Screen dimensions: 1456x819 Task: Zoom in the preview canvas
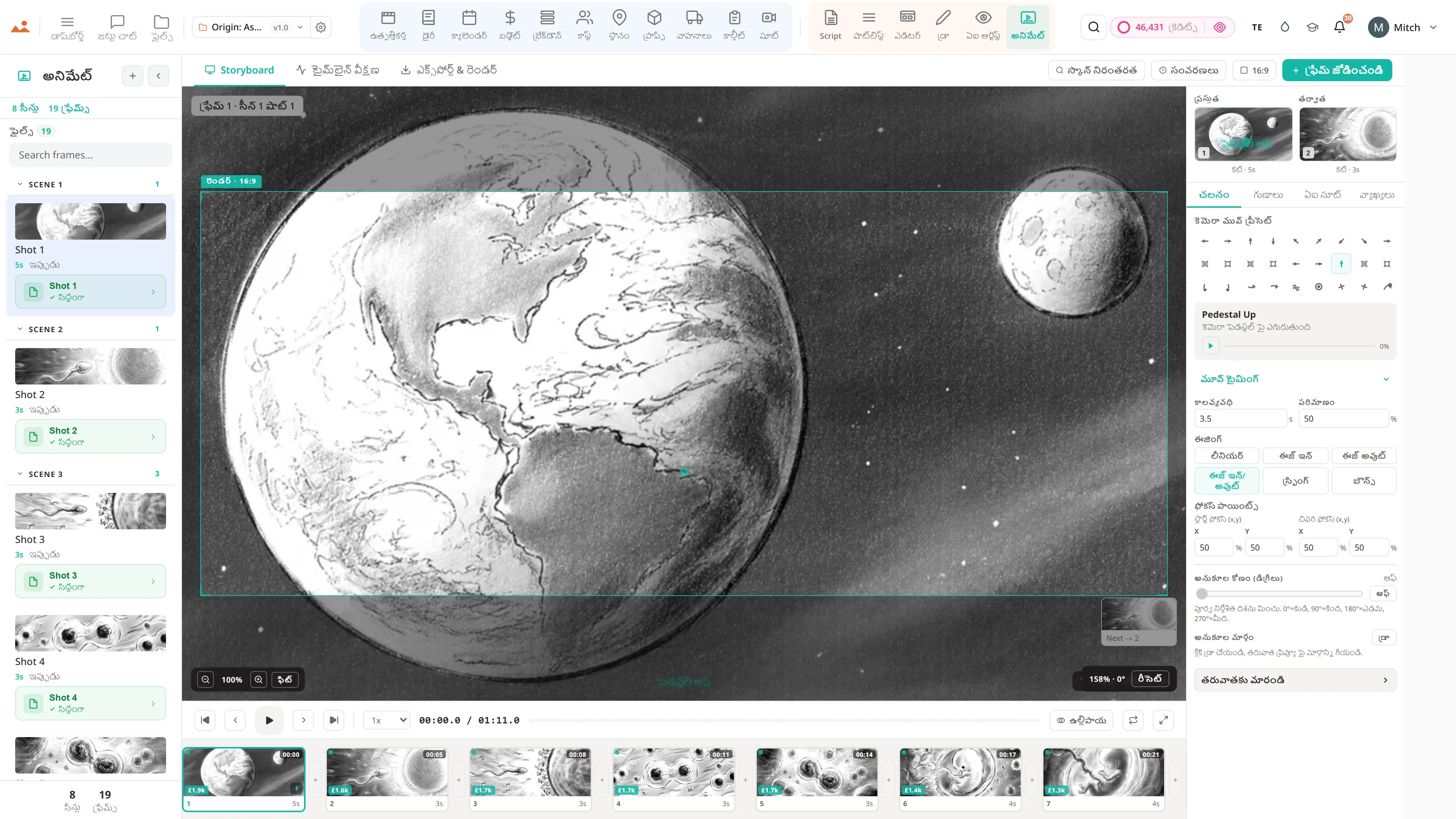258,679
